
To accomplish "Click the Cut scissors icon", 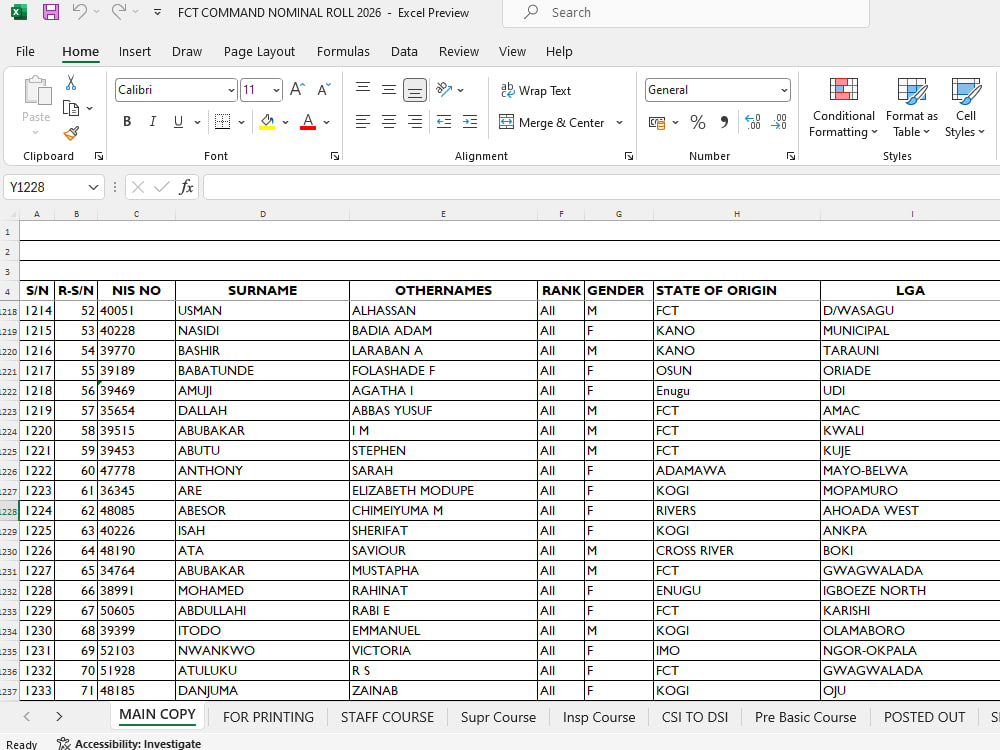I will tap(71, 83).
